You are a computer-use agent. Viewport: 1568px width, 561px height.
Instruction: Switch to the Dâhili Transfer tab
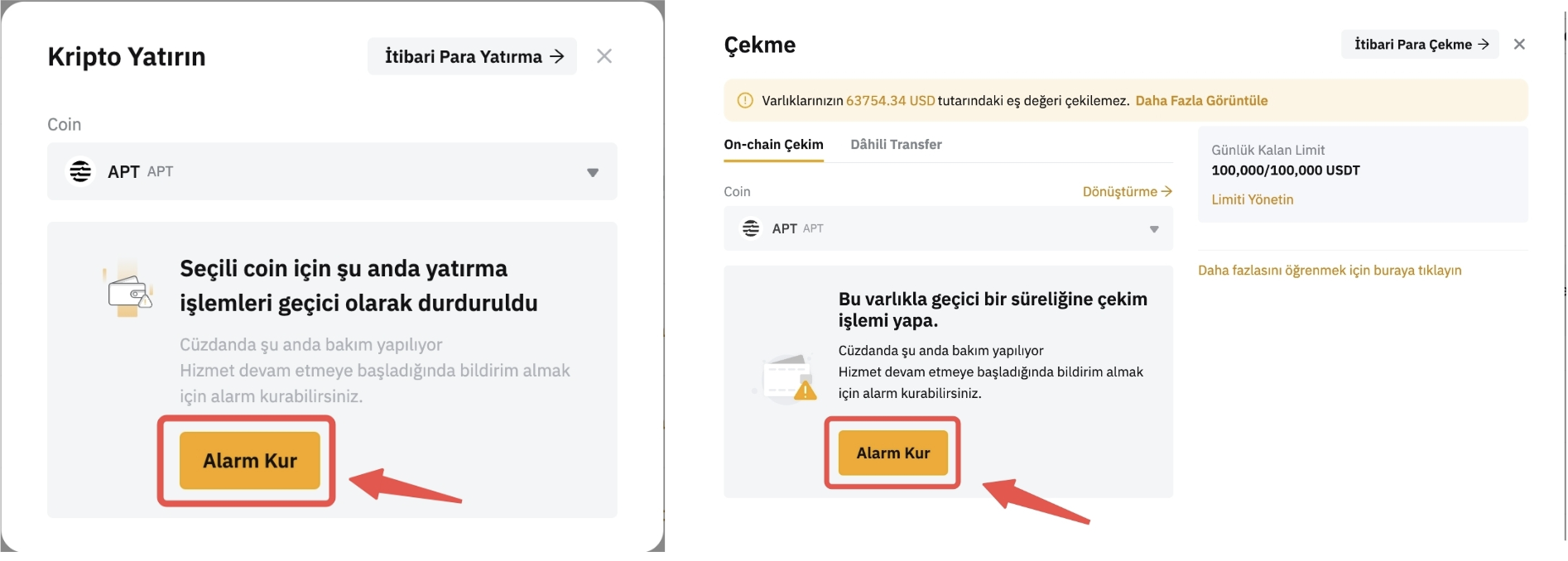pos(896,145)
